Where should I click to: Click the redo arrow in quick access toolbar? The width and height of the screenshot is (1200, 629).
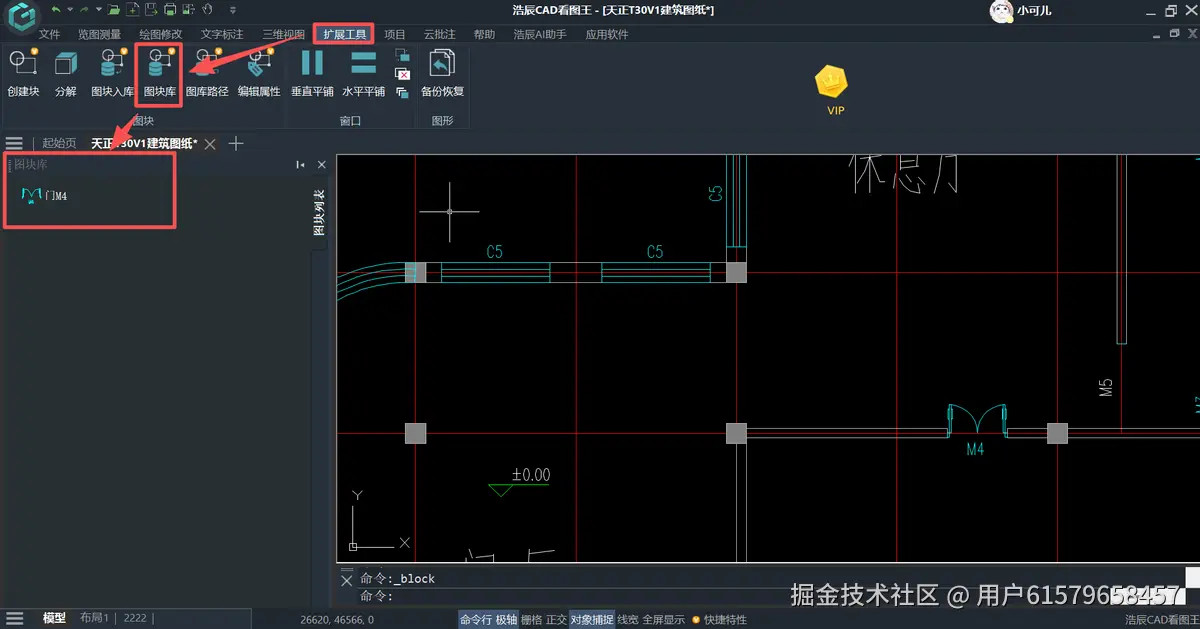85,10
